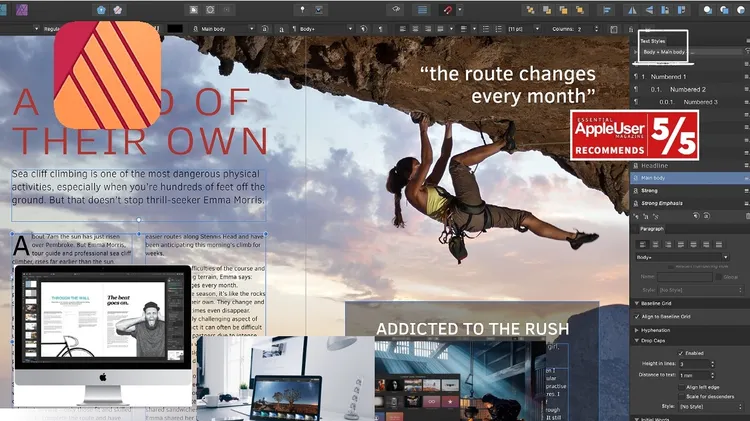Select the Numbered 2 text style
The width and height of the screenshot is (750, 421).
pos(689,89)
